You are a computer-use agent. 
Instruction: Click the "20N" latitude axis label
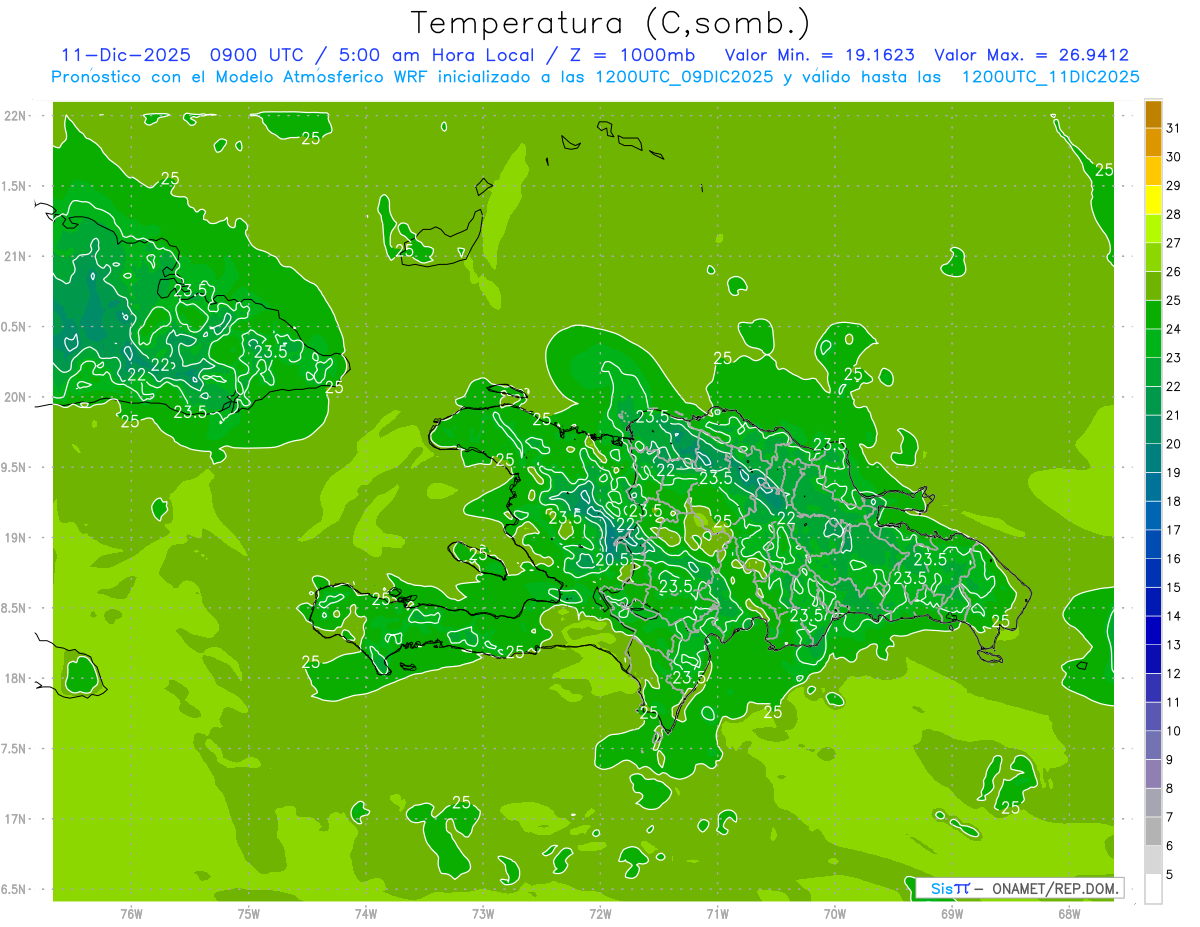click(16, 397)
